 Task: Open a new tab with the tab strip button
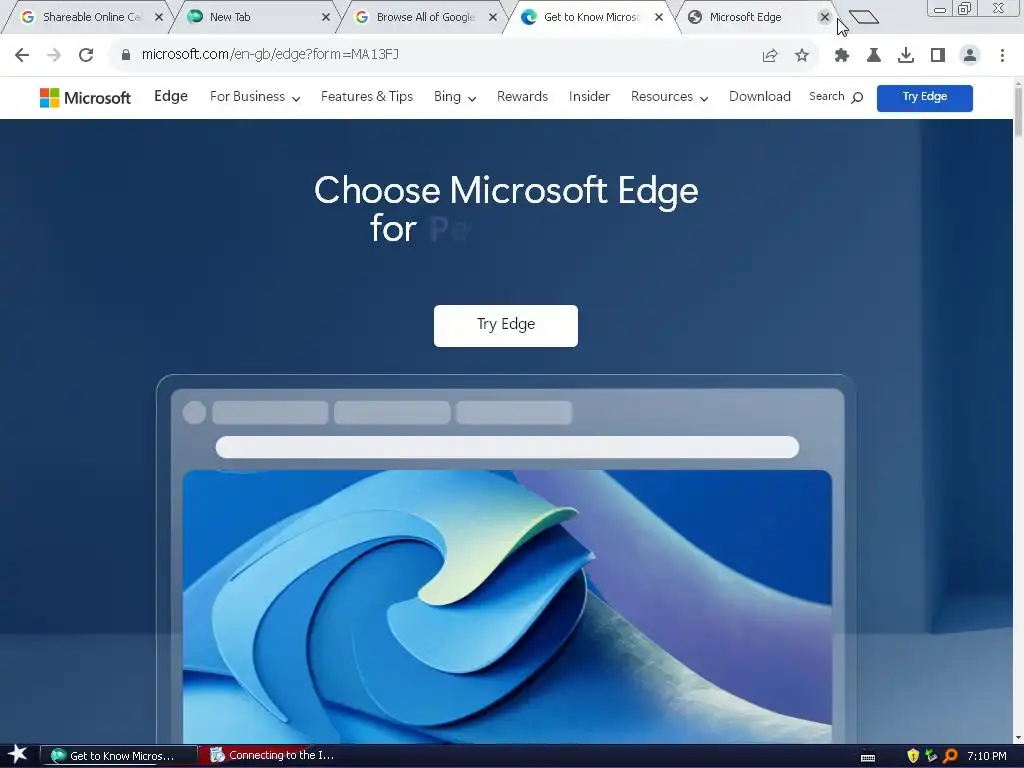(864, 17)
